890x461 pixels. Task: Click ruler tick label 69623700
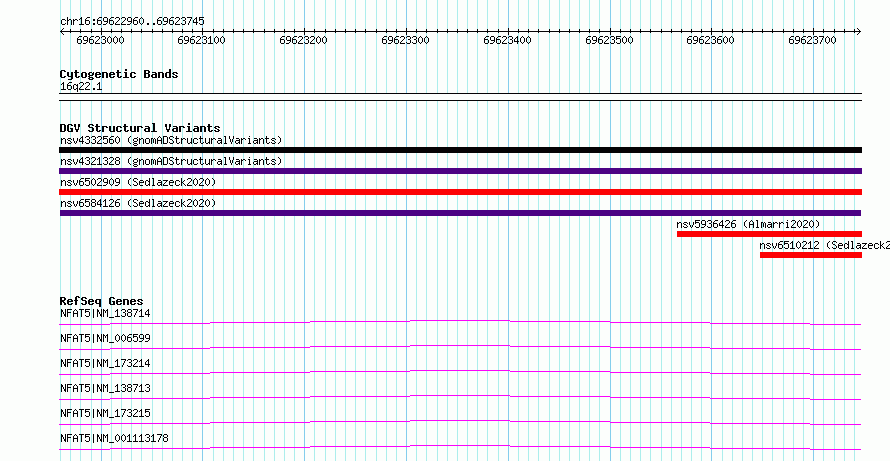tap(812, 40)
